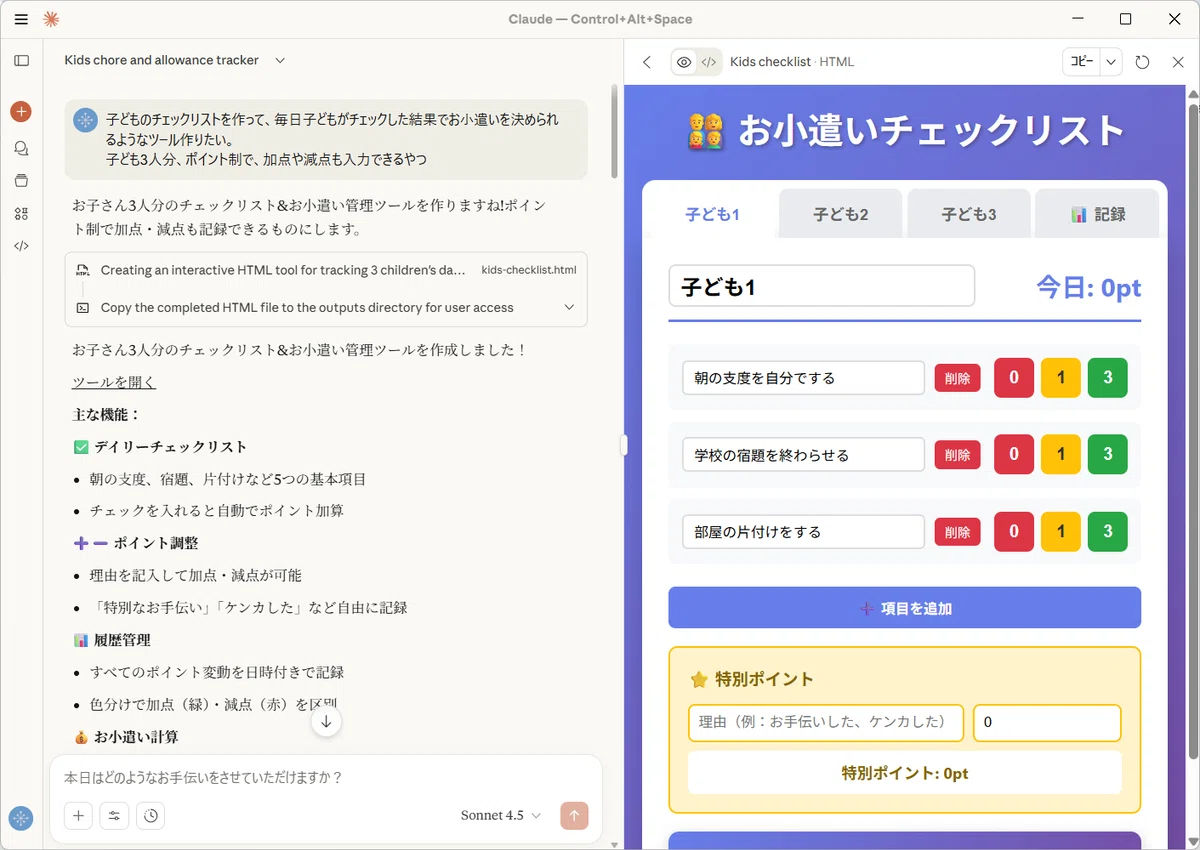Open the hamburger menu in the title bar

[21, 19]
